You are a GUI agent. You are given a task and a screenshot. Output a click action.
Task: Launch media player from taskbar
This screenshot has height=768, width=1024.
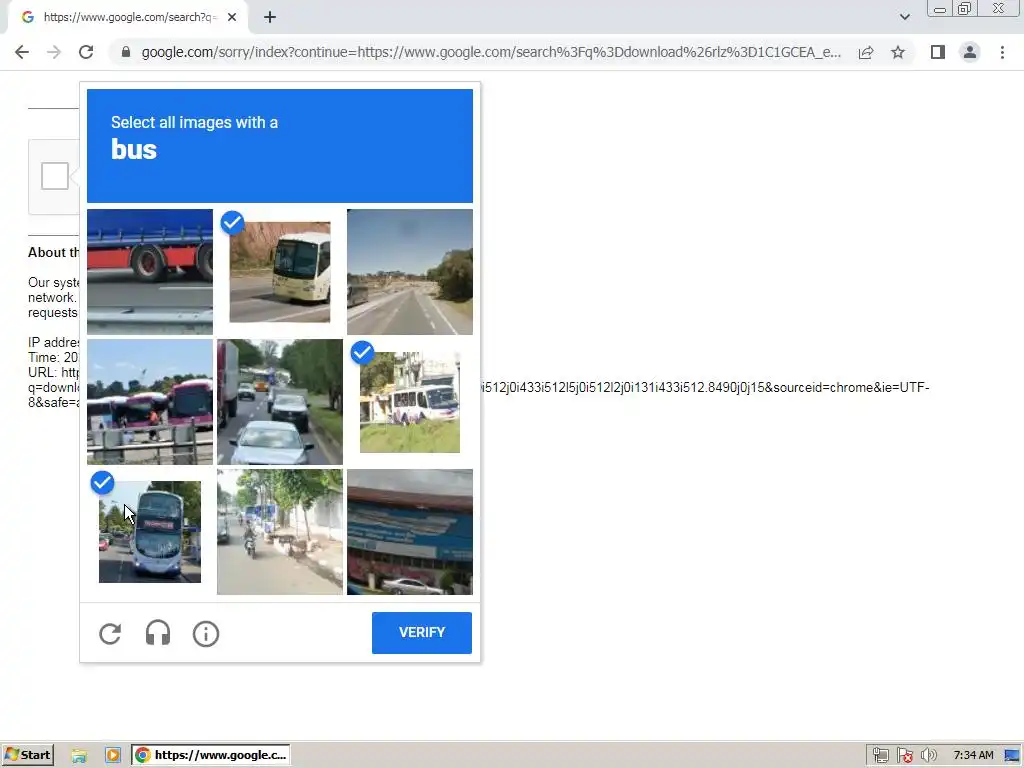(113, 756)
